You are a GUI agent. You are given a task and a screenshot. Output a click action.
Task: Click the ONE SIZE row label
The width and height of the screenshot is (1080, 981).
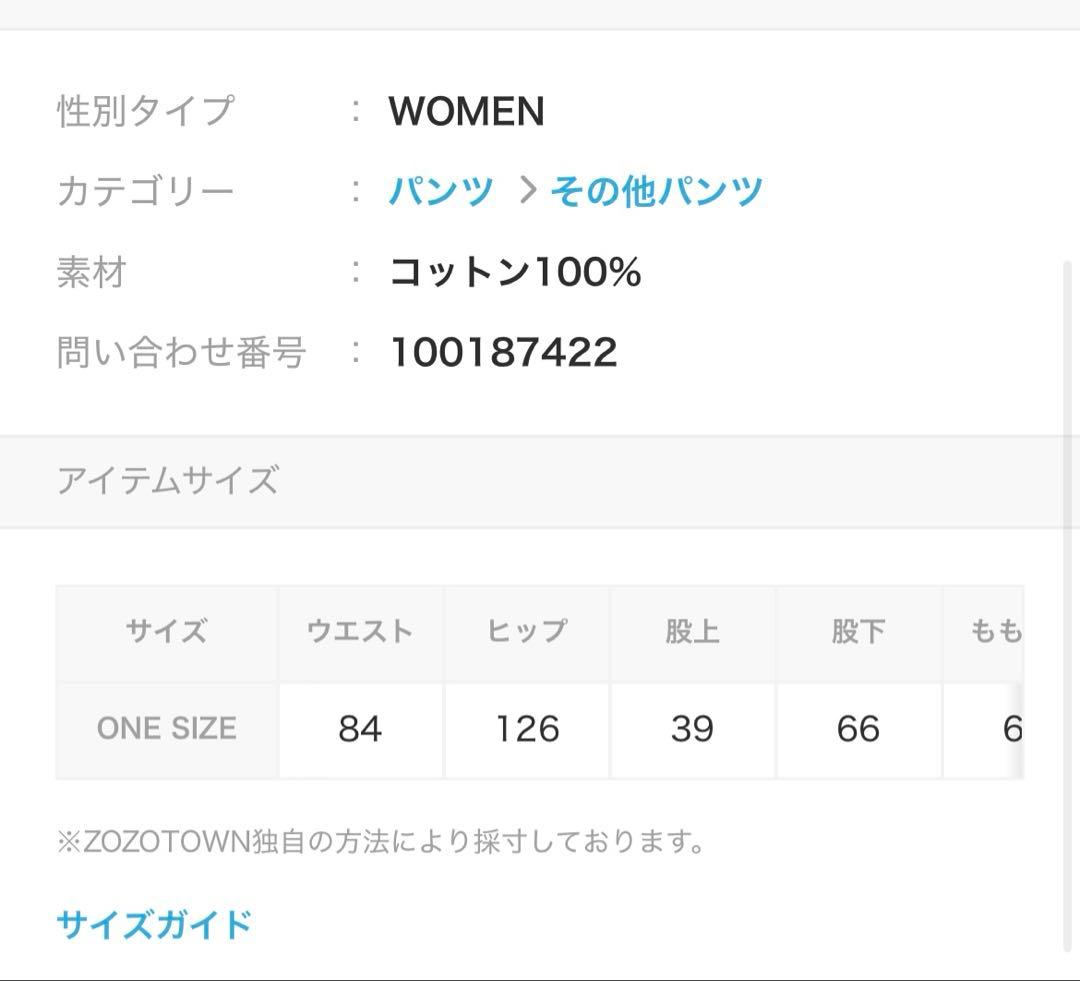point(167,729)
